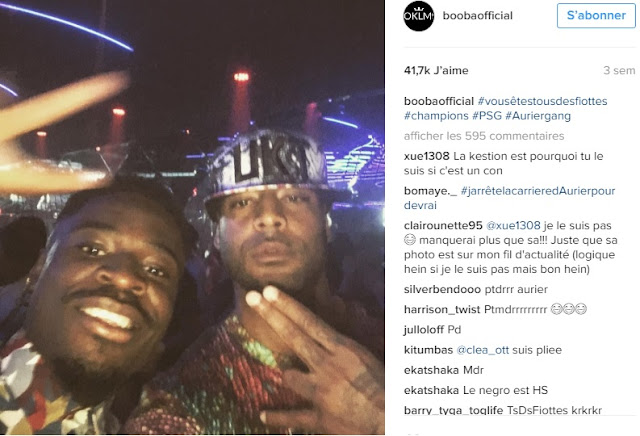The width and height of the screenshot is (640, 436).
Task: Open harrison_twist commenter profile
Action: coord(442,309)
